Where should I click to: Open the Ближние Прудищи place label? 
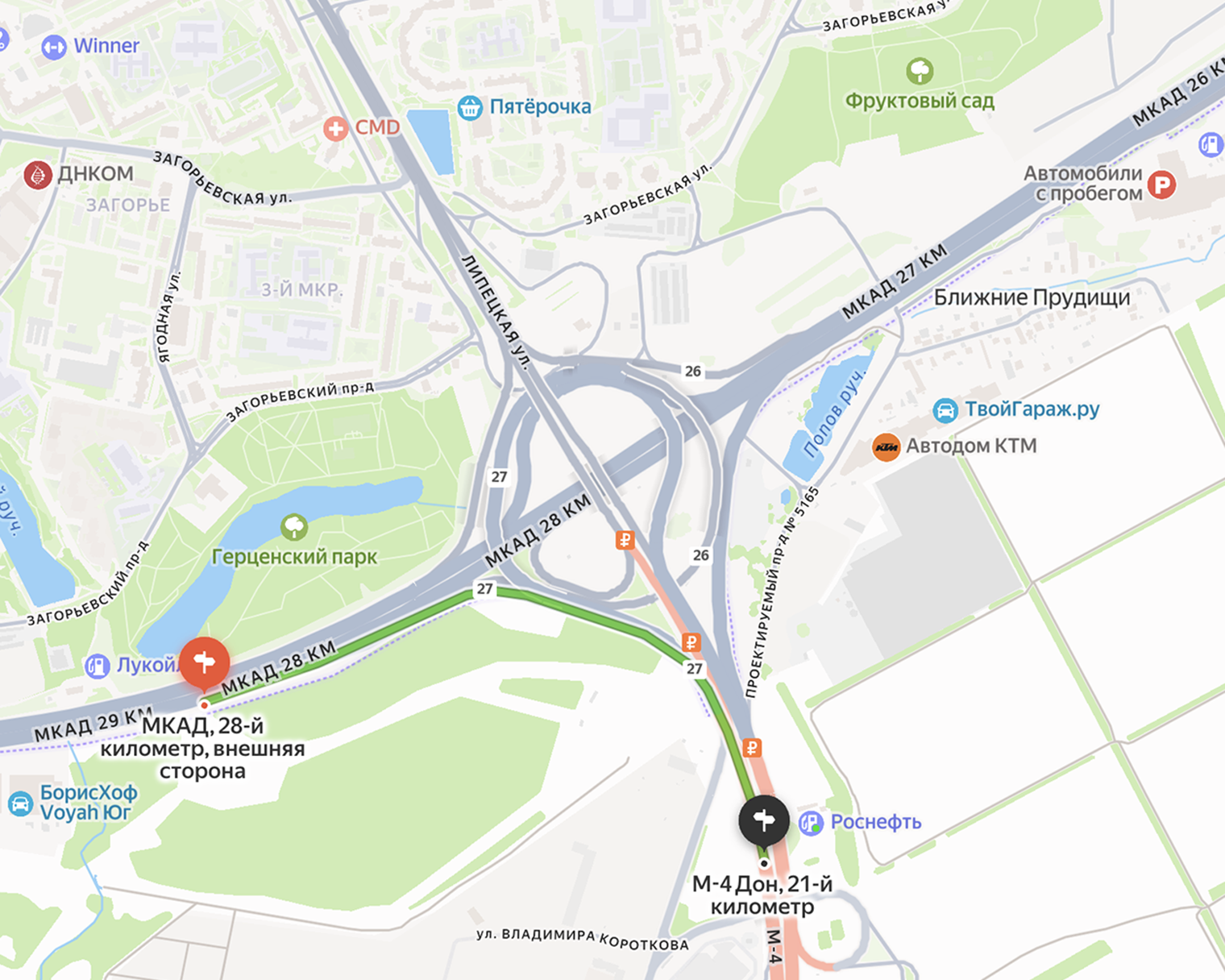(x=1032, y=298)
